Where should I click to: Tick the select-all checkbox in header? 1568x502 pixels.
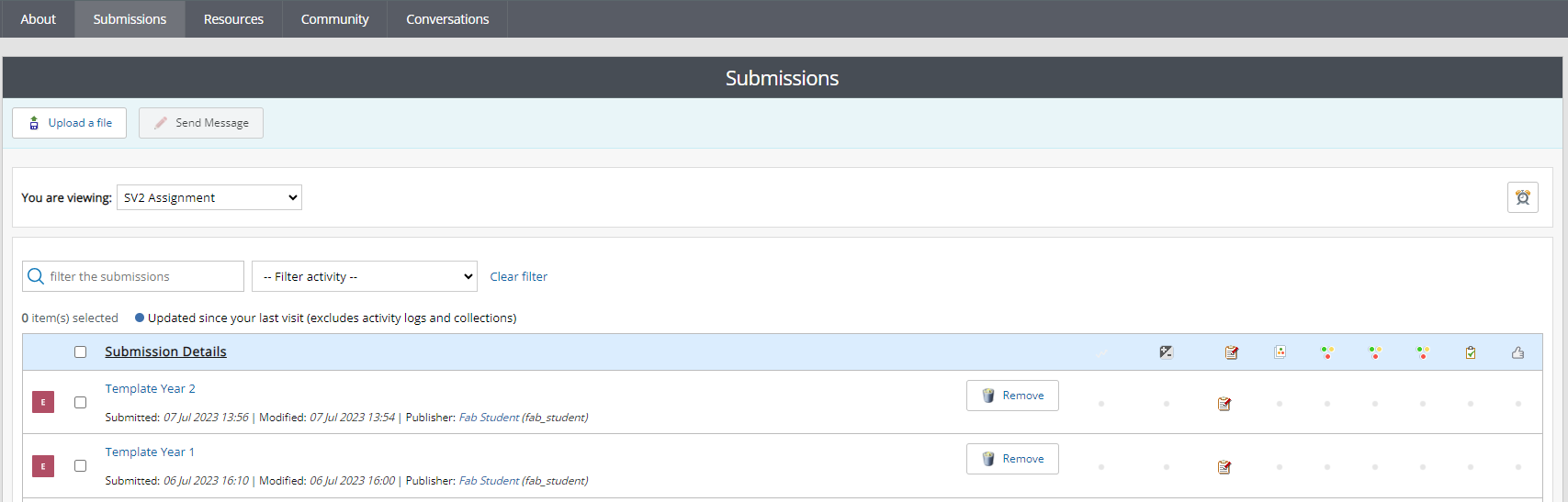coord(81,351)
